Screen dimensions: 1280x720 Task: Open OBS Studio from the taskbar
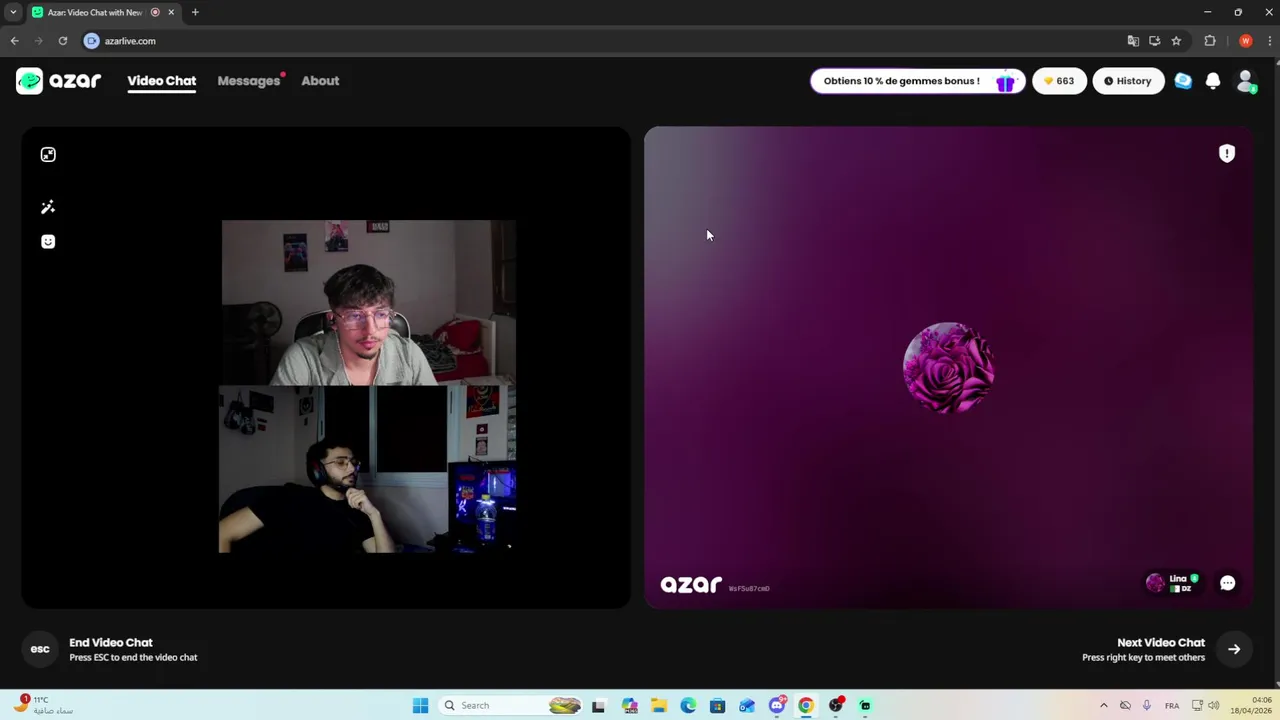click(x=836, y=705)
